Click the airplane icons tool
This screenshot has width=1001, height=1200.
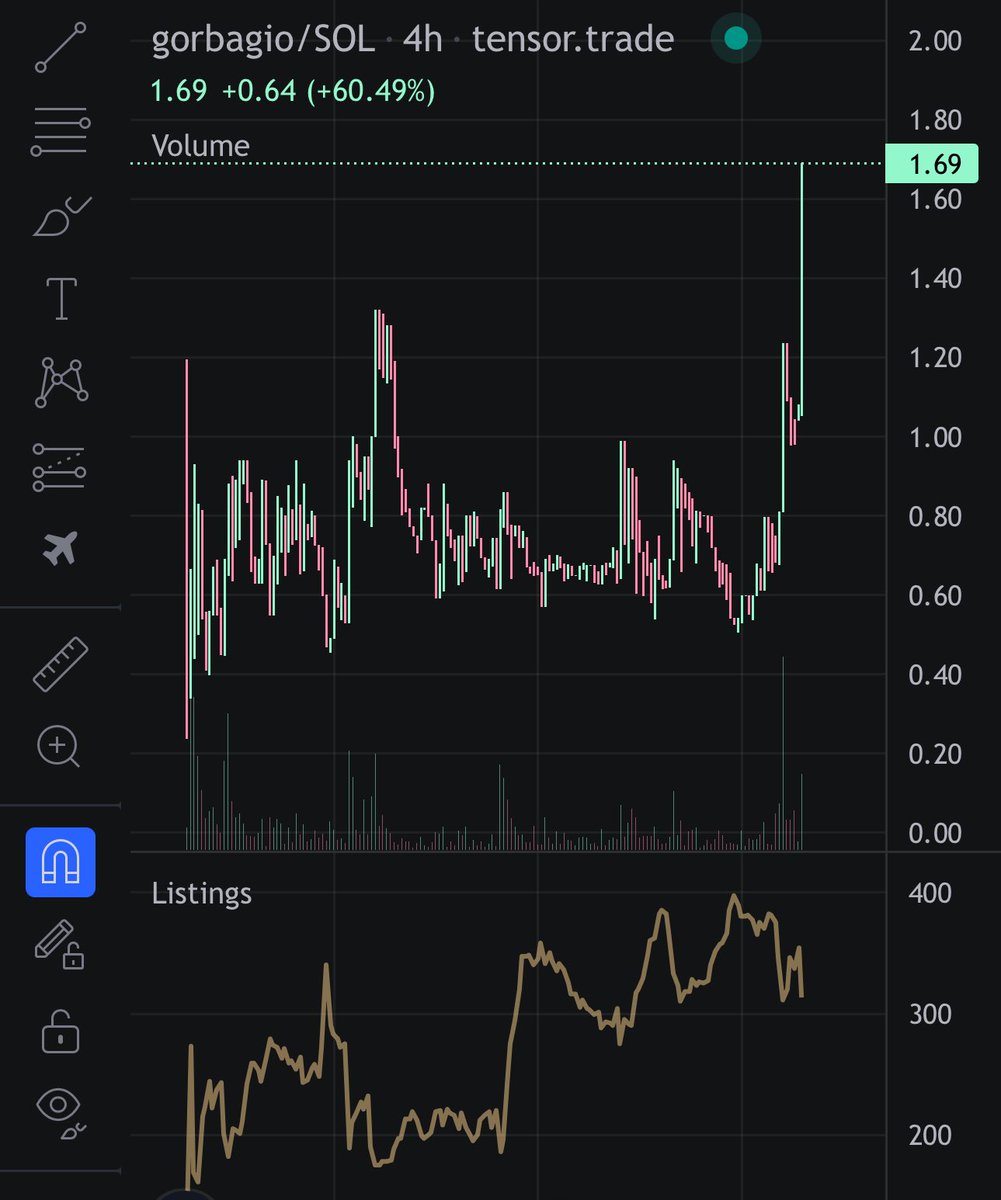click(61, 548)
